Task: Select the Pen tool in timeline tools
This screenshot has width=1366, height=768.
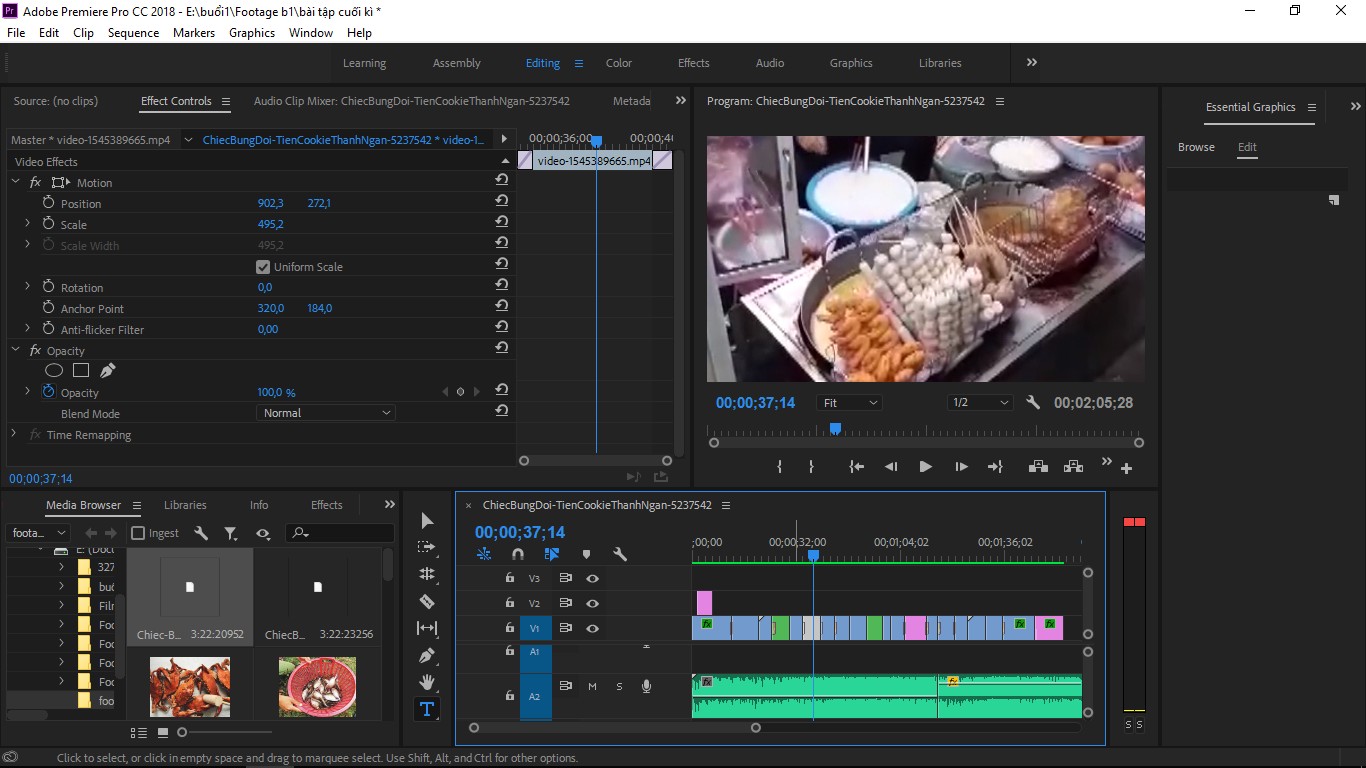Action: click(427, 655)
